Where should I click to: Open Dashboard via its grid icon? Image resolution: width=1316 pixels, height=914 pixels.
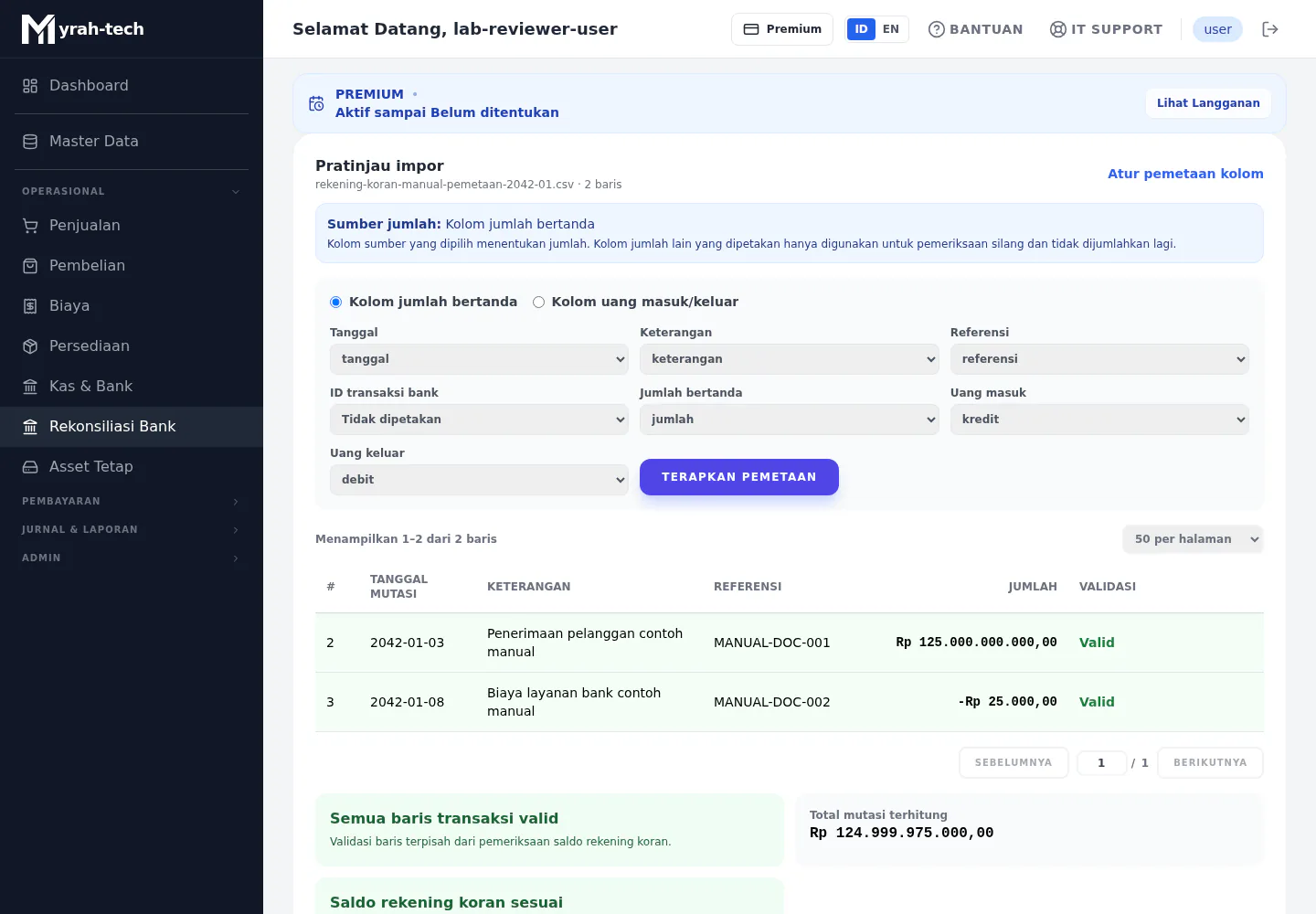tap(30, 86)
